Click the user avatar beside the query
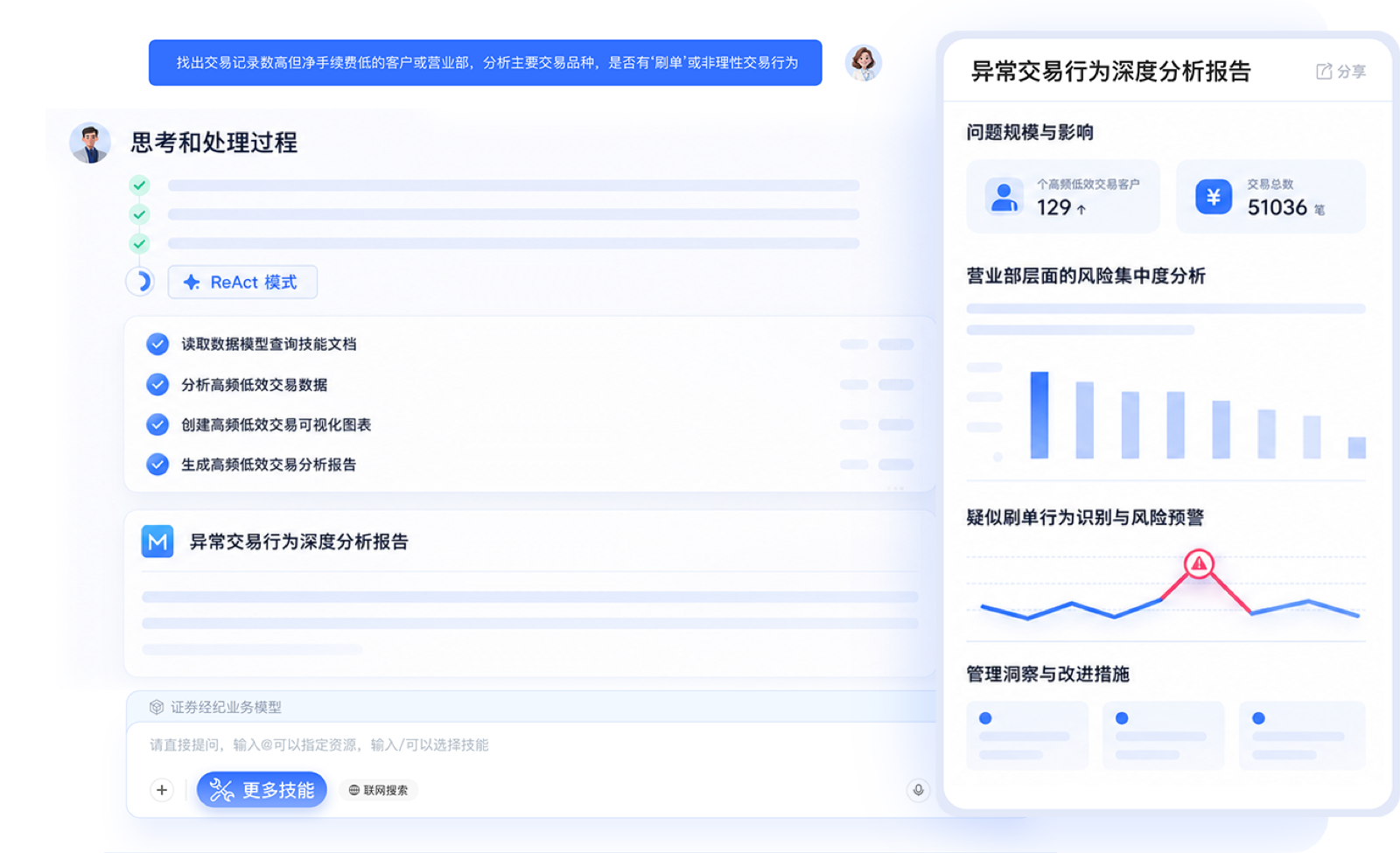Viewport: 1400px width, 853px height. pos(863,63)
